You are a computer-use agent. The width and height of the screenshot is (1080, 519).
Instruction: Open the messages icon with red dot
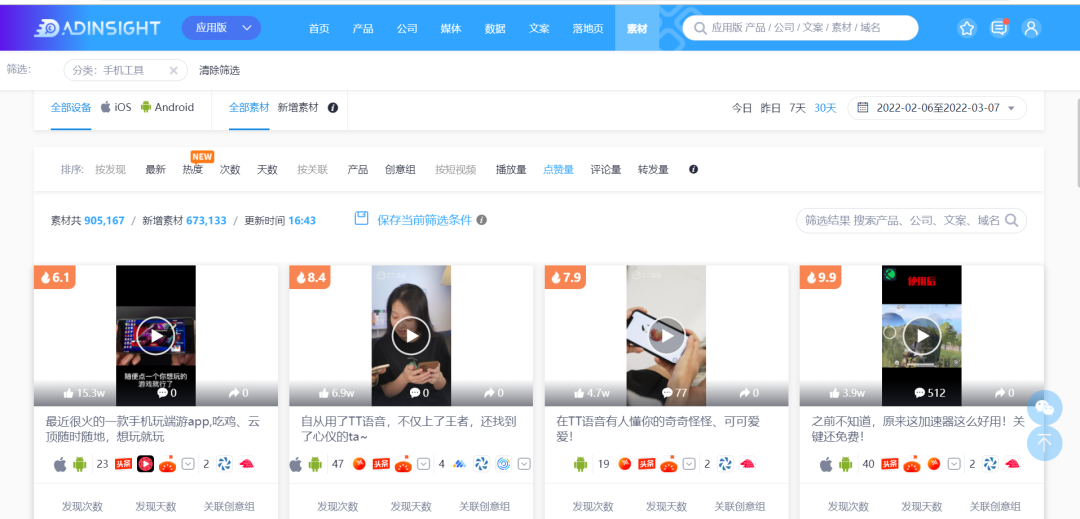[999, 28]
